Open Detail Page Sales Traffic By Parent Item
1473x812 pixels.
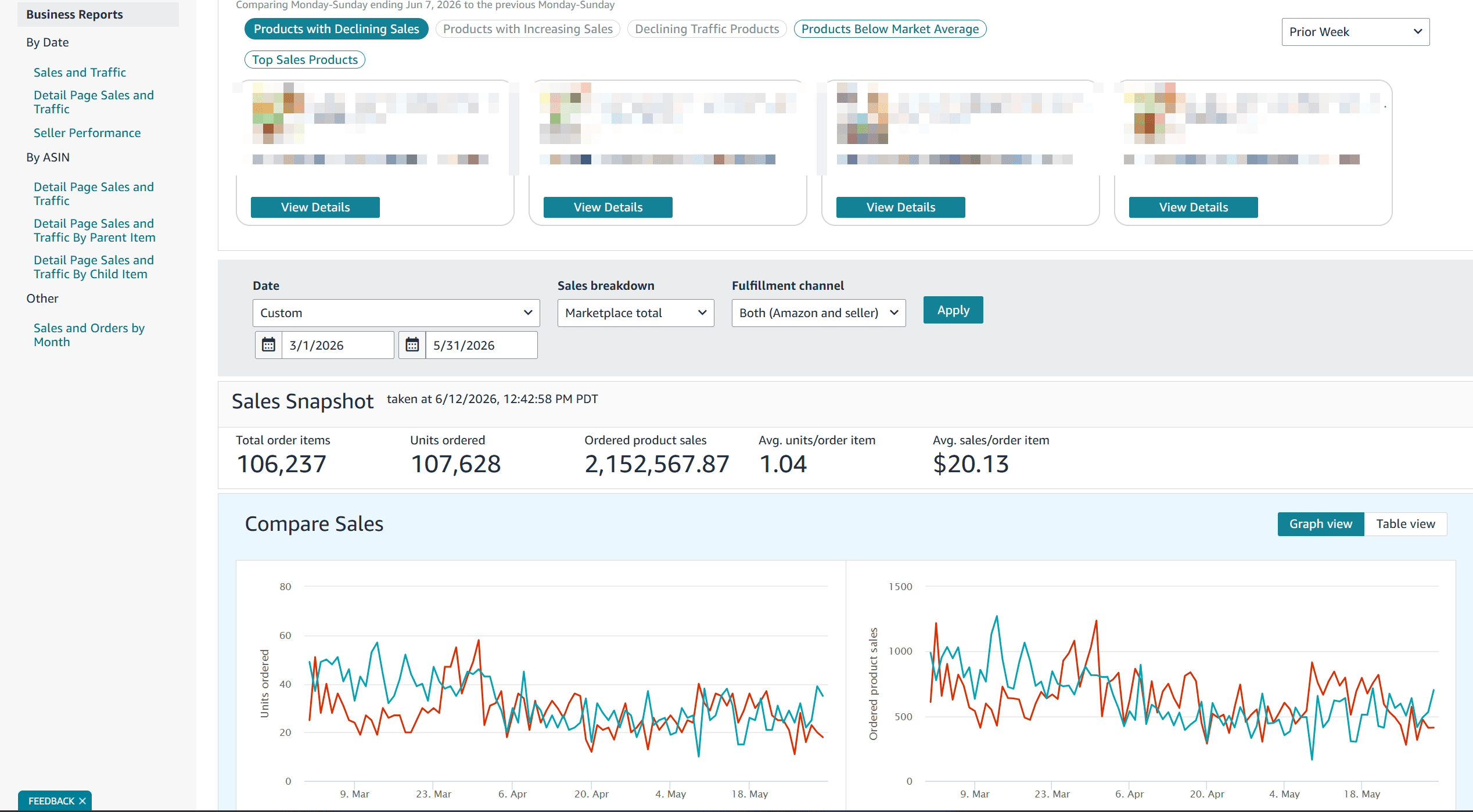[x=95, y=231]
